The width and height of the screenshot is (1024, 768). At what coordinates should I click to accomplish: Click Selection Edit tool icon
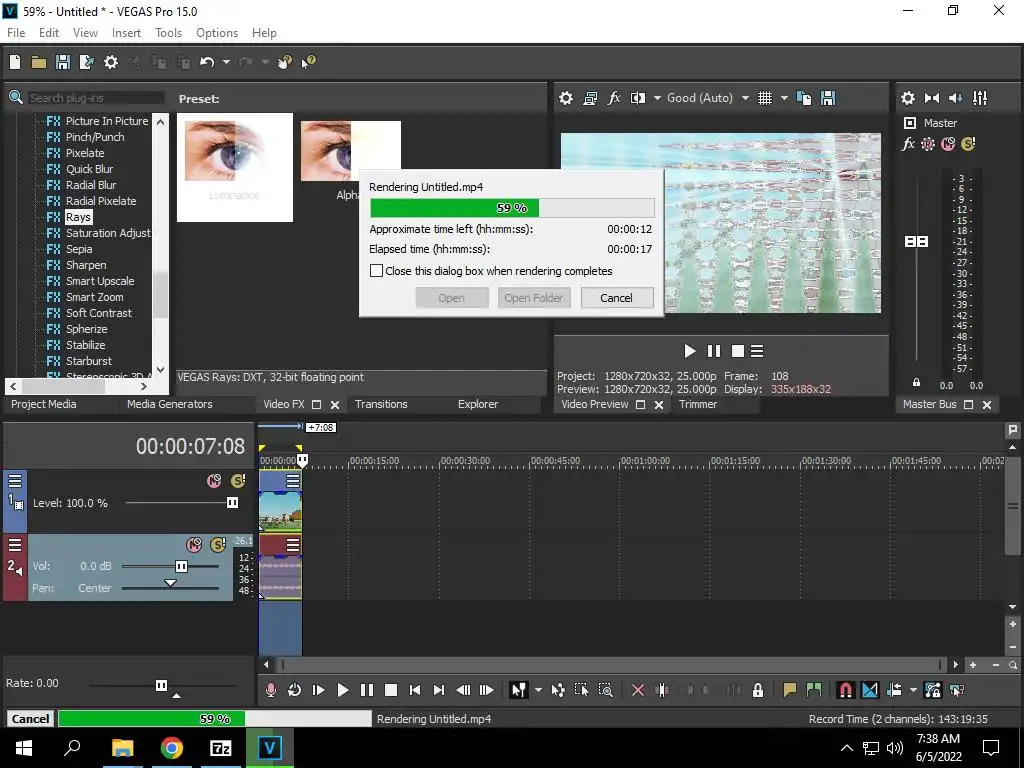click(581, 690)
